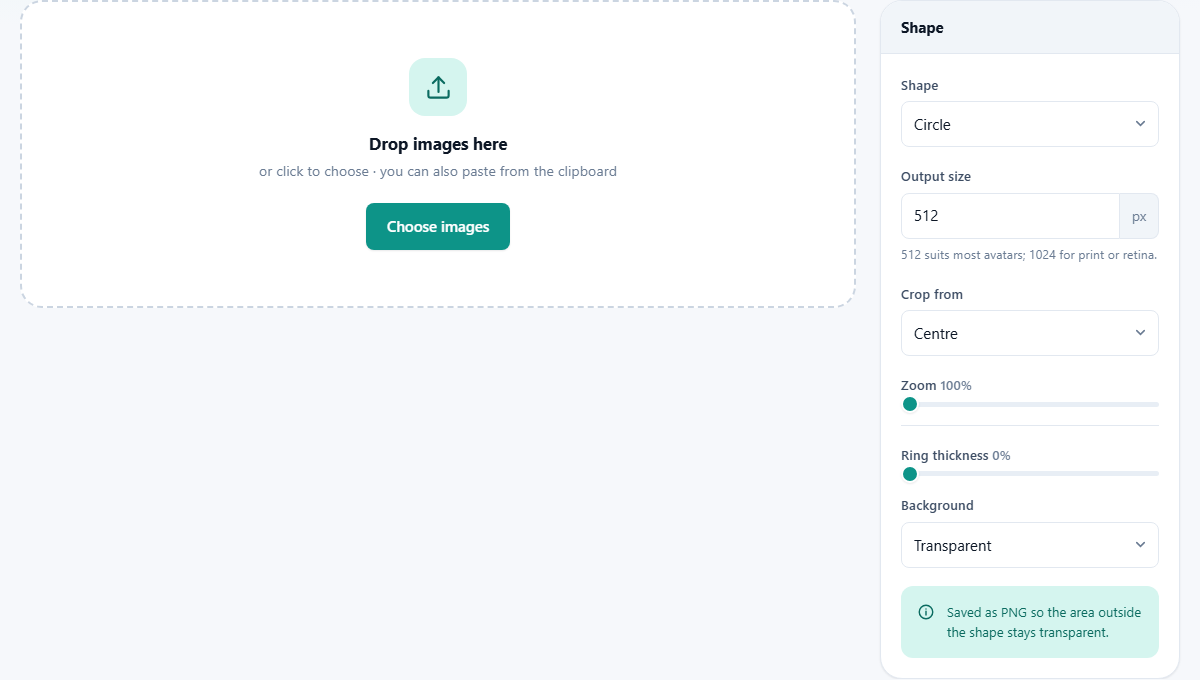The height and width of the screenshot is (680, 1200).
Task: Click the Ring thickness slider handle
Action: point(910,474)
